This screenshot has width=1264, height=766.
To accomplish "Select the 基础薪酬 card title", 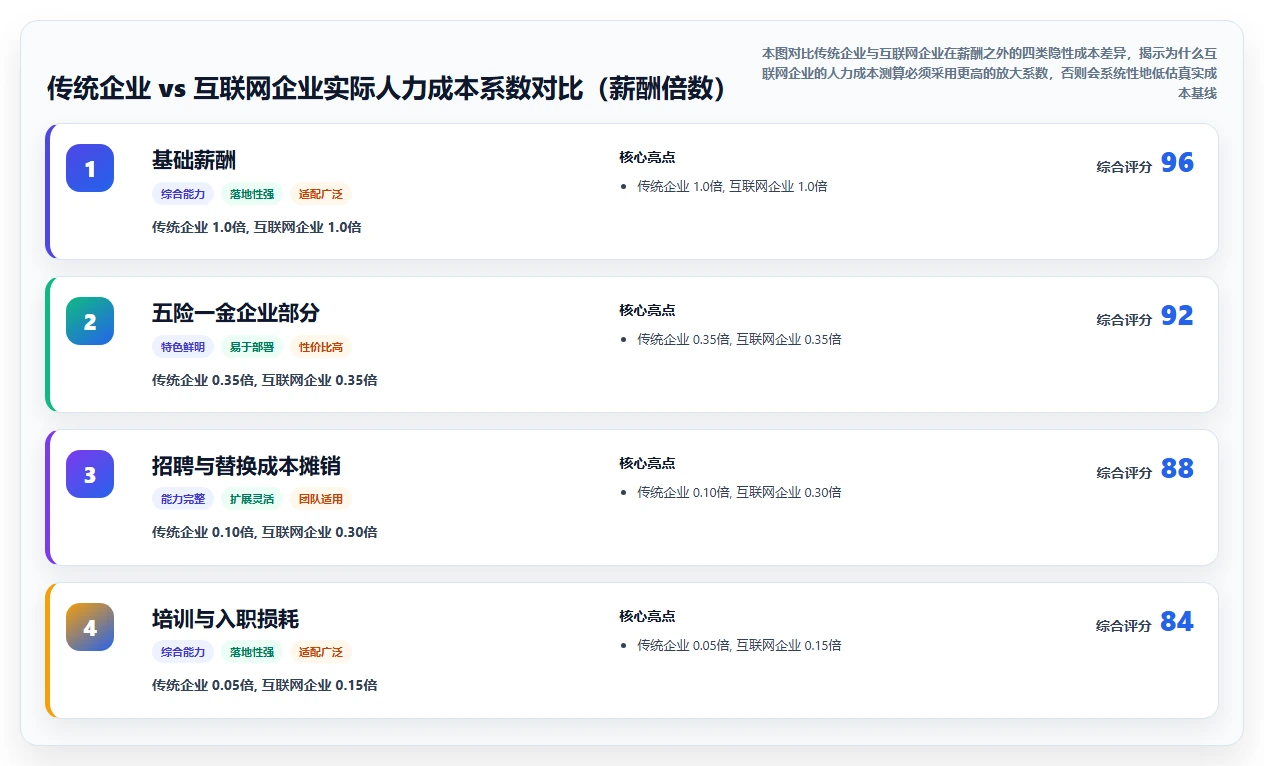I will [x=194, y=160].
